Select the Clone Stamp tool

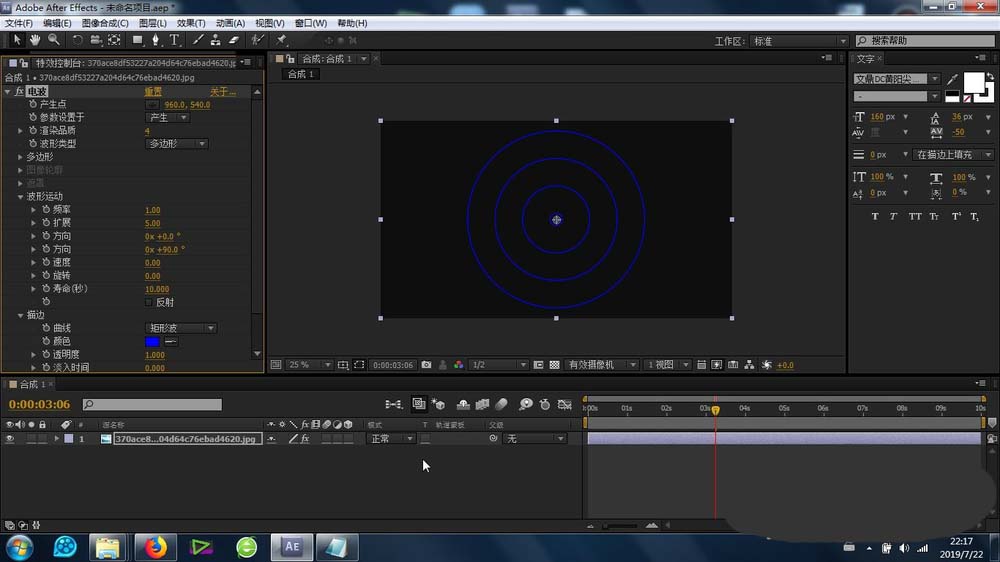(215, 40)
